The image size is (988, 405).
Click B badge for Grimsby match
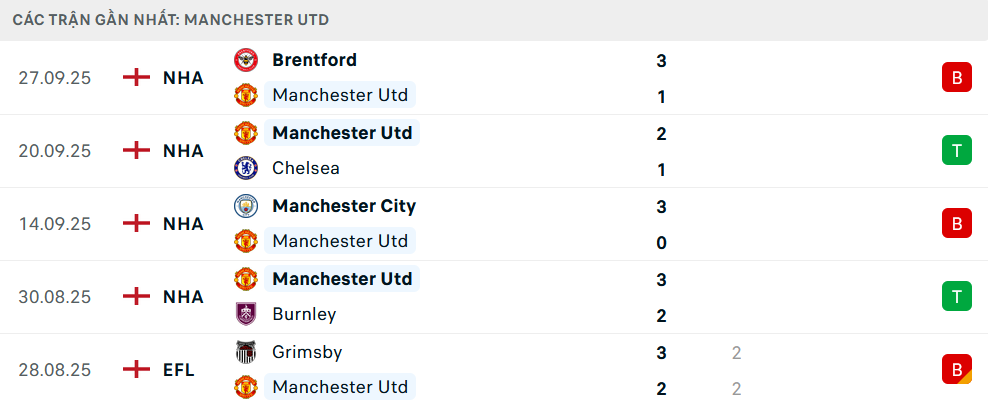[956, 369]
